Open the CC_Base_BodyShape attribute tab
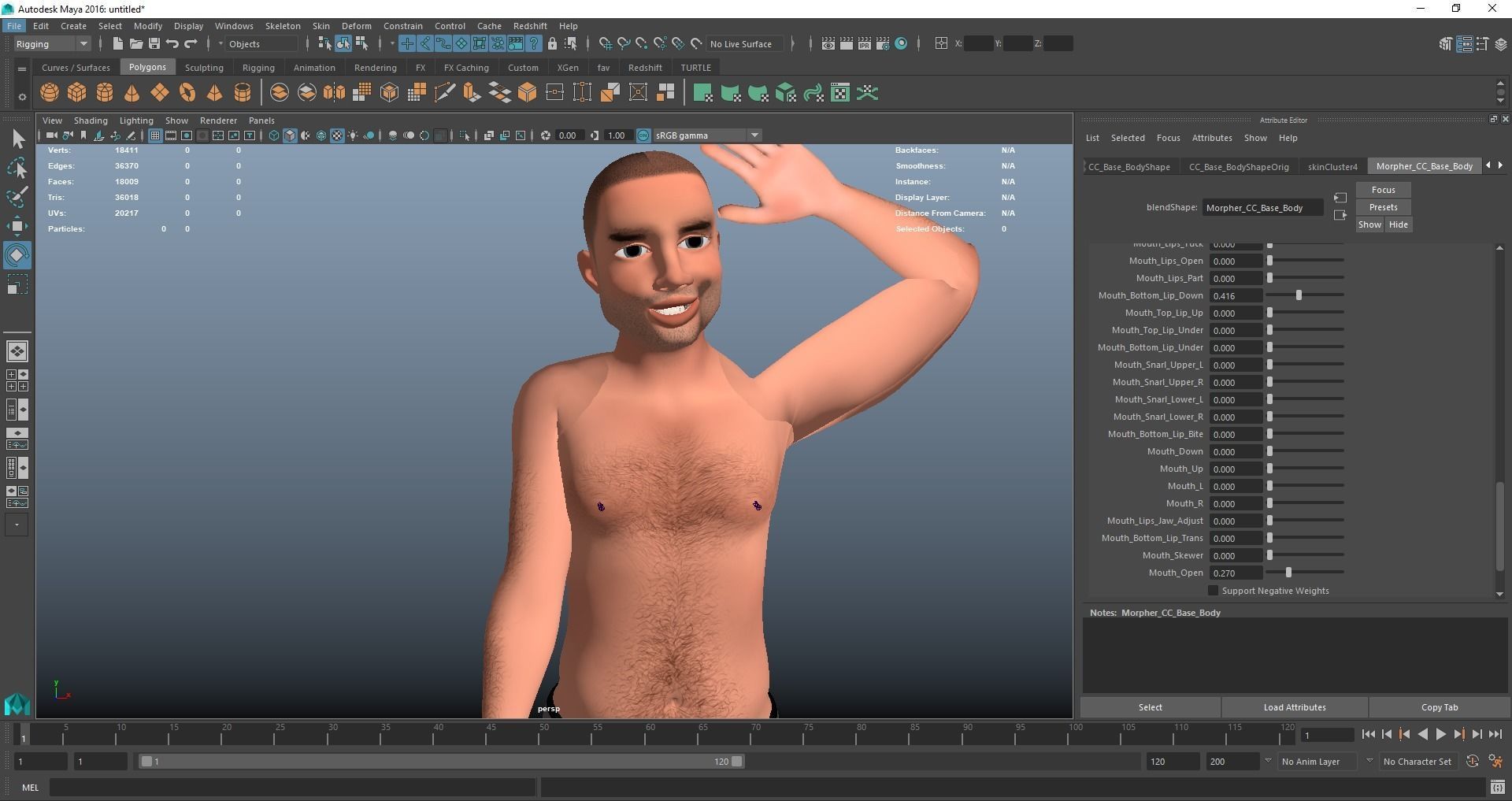Screen dimensions: 1512x801 point(1129,167)
